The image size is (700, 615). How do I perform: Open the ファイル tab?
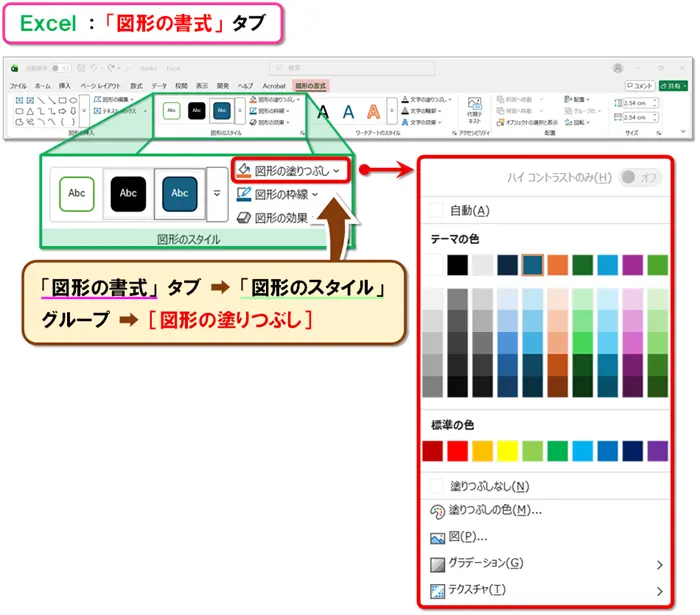pos(18,86)
